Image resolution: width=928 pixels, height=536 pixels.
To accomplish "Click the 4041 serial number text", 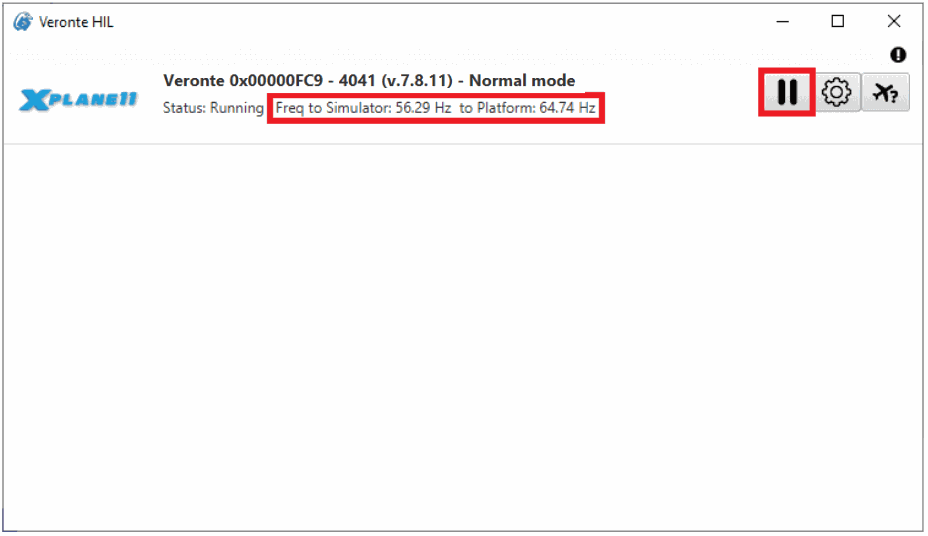I will pyautogui.click(x=356, y=81).
